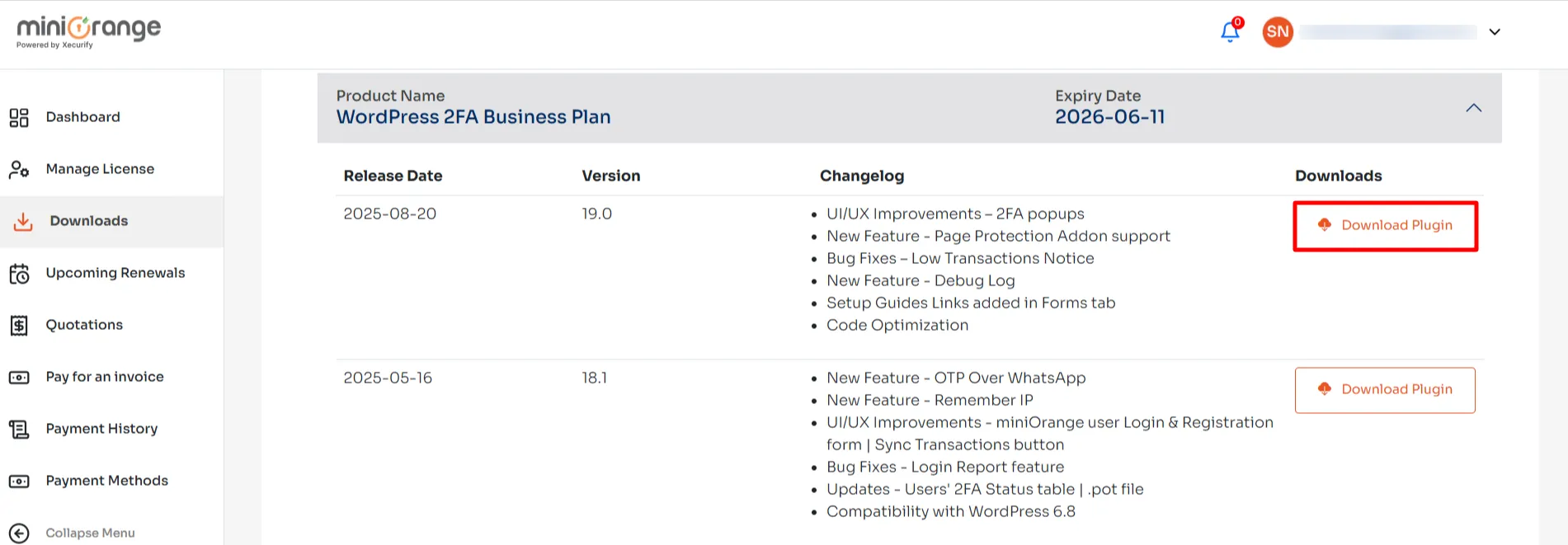Click the miniOrange logo

coord(88,31)
